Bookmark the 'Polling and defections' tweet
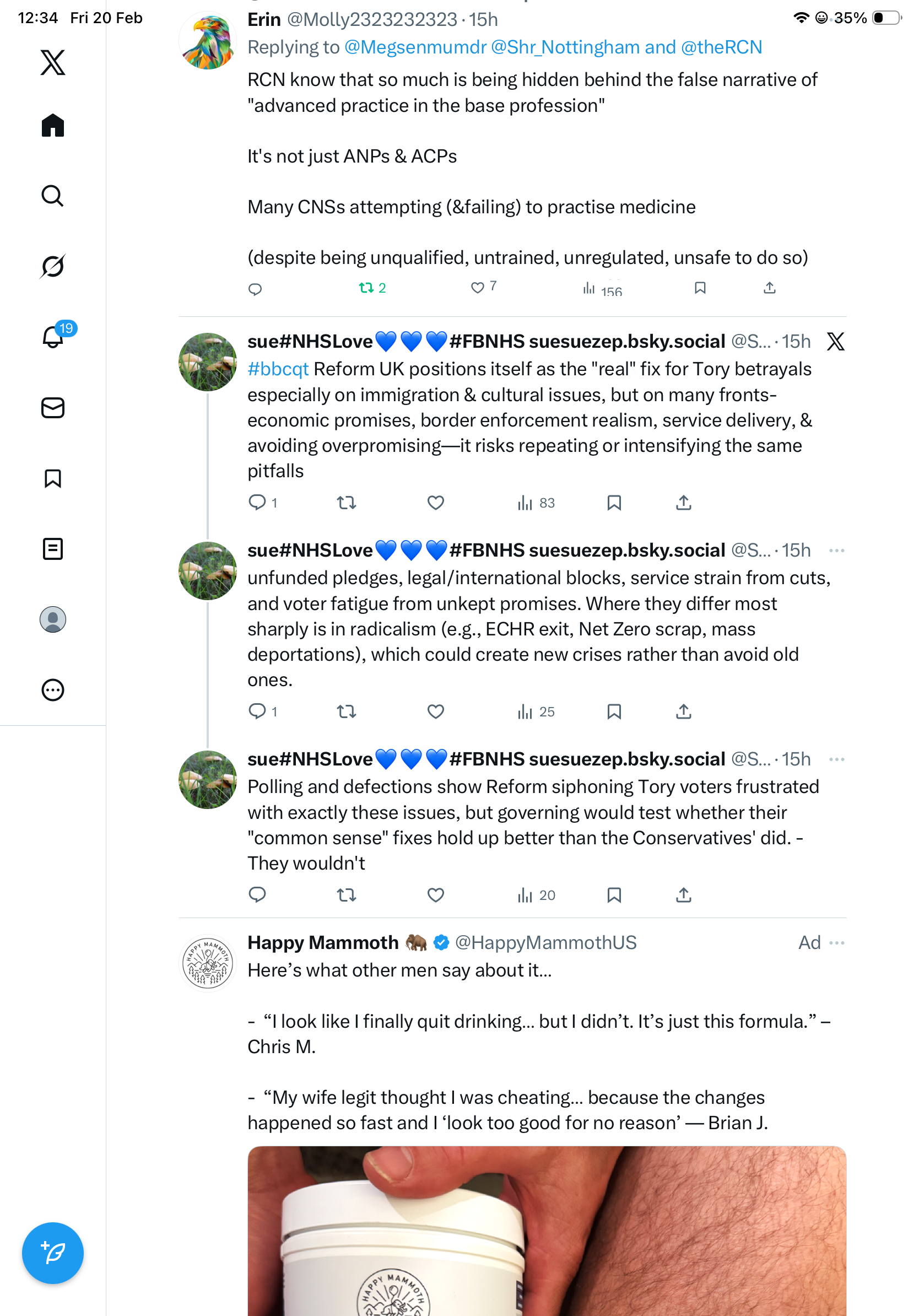The height and width of the screenshot is (1316, 919). coord(614,895)
